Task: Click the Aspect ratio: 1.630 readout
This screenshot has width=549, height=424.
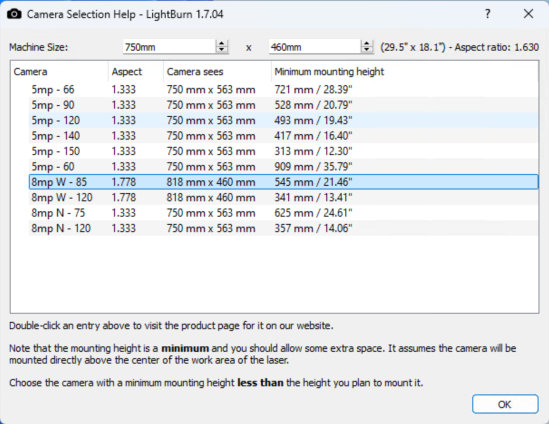Action: (497, 47)
